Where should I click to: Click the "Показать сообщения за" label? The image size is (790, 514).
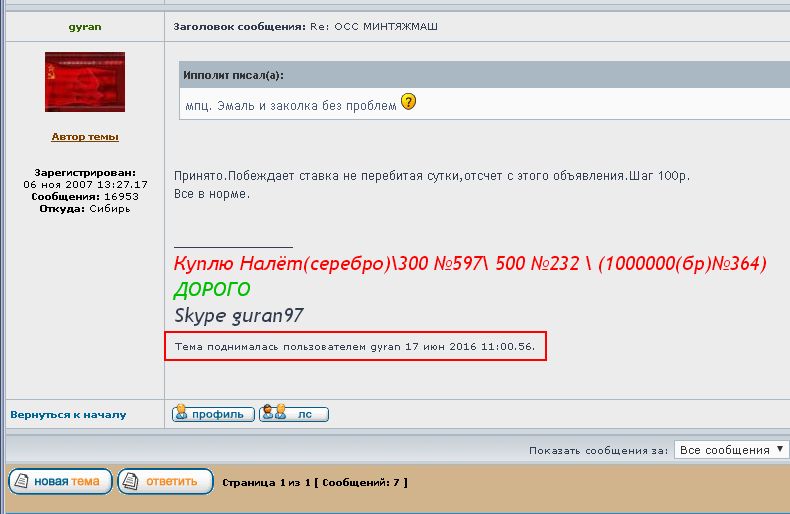[598, 451]
